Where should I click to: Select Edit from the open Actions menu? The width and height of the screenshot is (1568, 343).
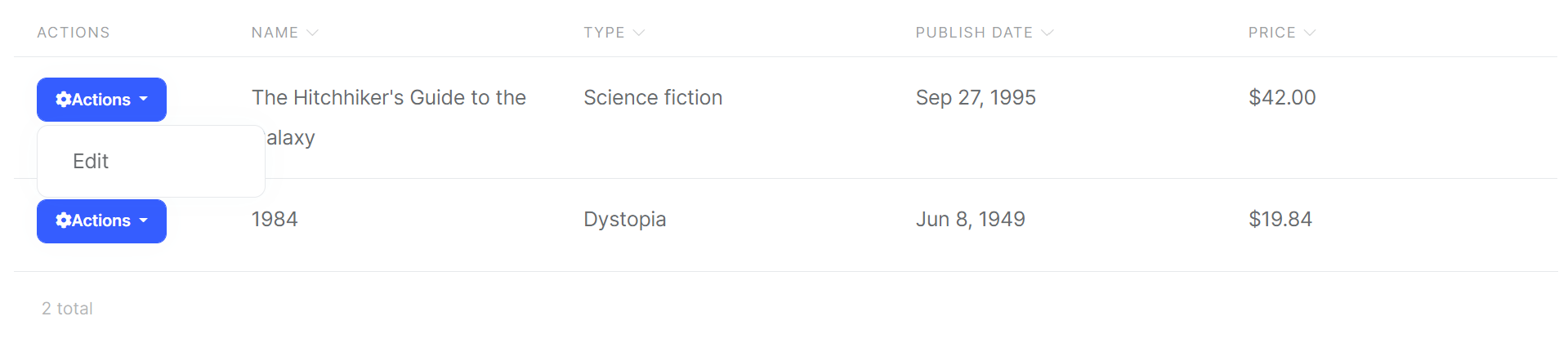click(91, 162)
